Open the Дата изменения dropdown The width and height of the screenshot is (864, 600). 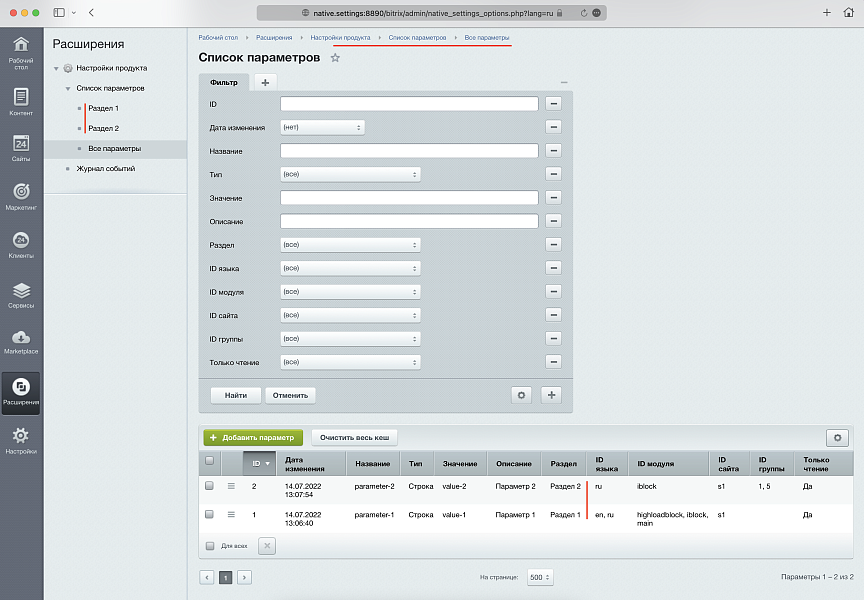pyautogui.click(x=322, y=128)
